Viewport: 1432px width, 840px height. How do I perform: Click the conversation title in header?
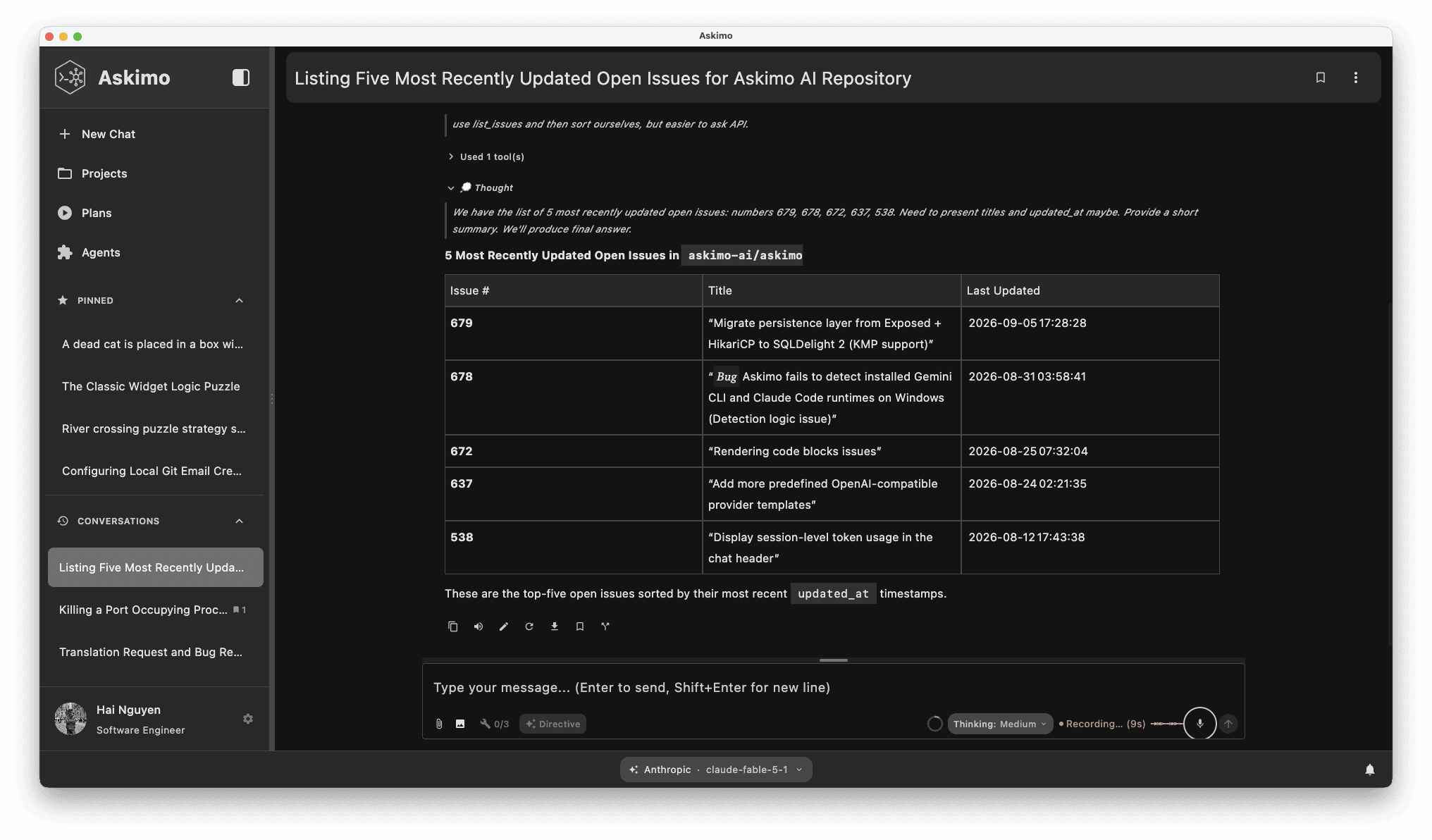603,78
